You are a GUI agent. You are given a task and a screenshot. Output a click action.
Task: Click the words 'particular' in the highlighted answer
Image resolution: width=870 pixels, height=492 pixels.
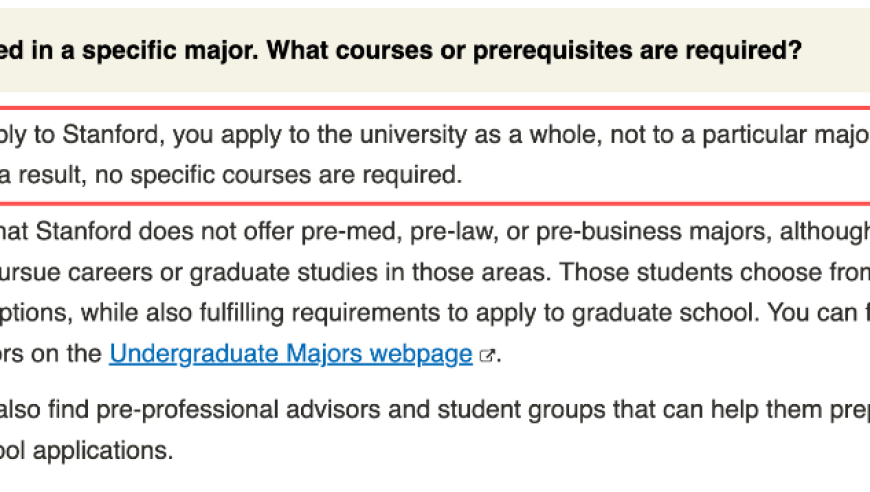751,135
